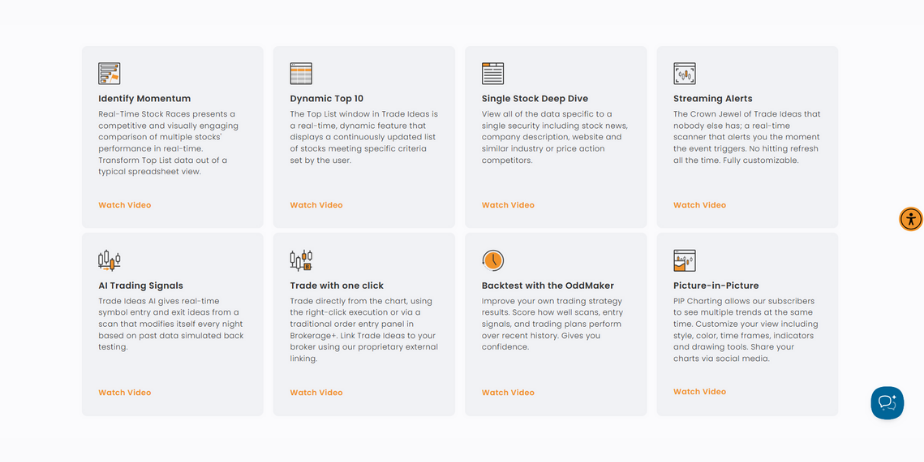Click the AI Trading Signals candlestick icon
This screenshot has width=924, height=462.
pyautogui.click(x=109, y=260)
